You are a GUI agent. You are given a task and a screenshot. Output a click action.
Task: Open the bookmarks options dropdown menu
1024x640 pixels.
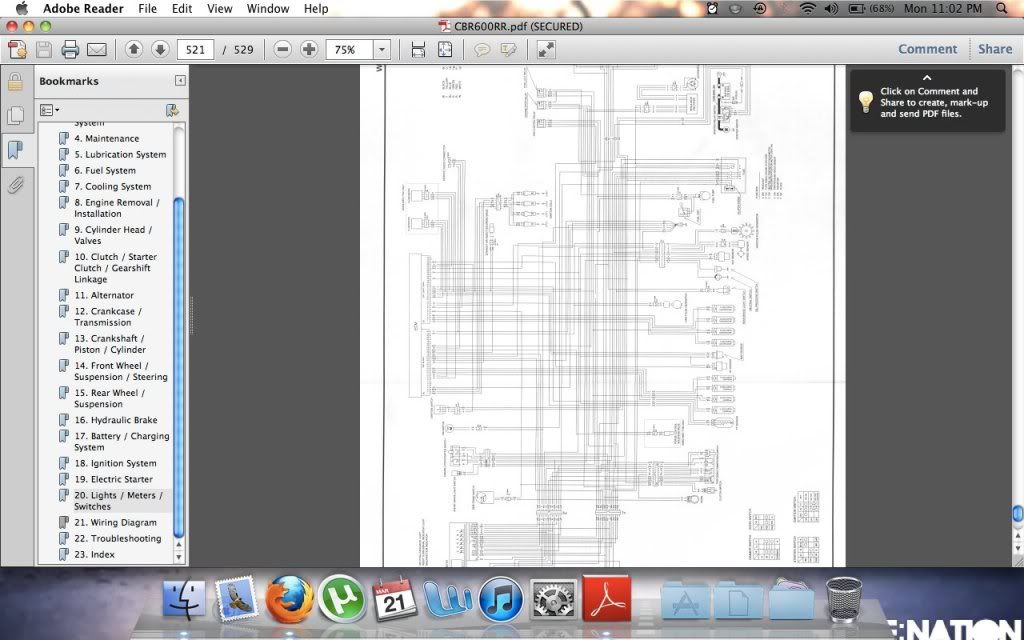(49, 110)
